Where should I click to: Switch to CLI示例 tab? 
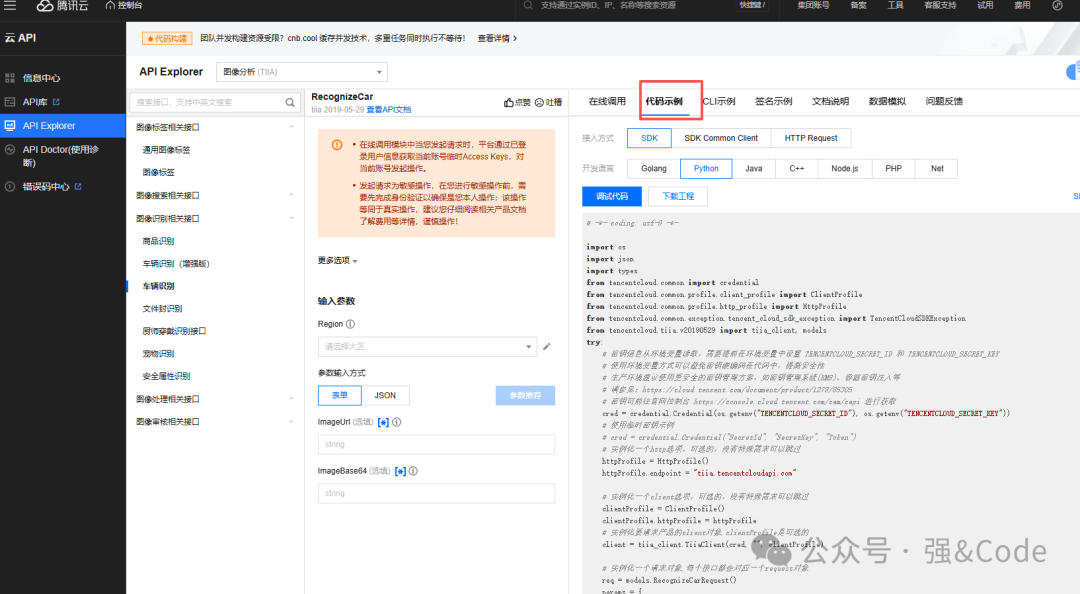[x=719, y=101]
